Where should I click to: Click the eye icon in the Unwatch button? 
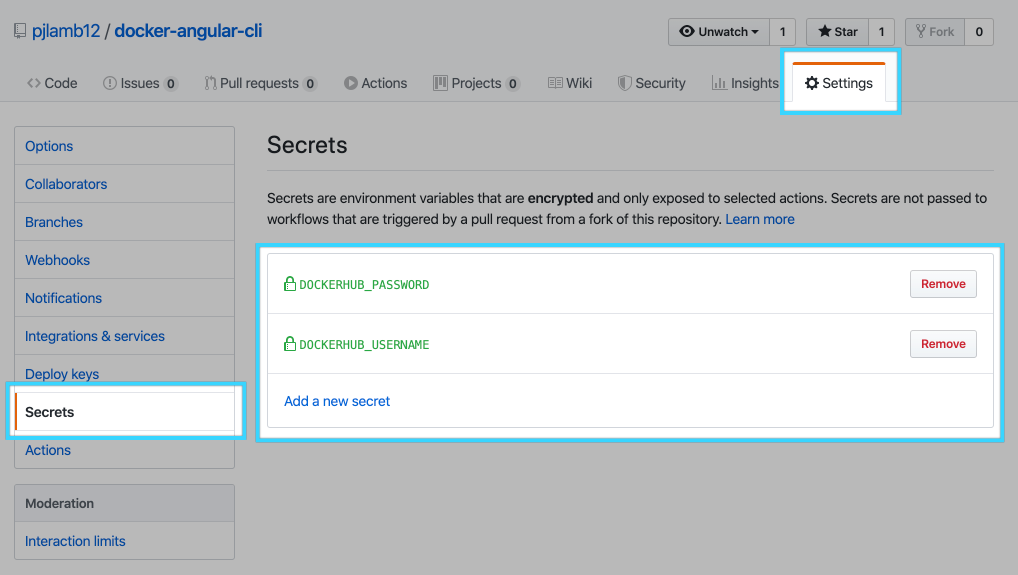686,31
